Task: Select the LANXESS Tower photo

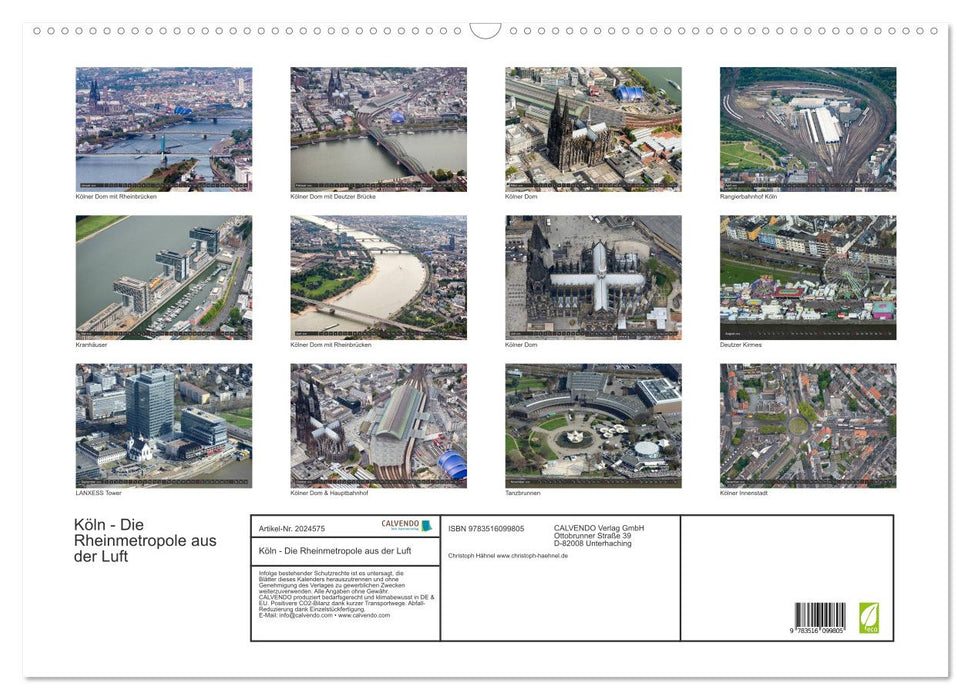Action: point(163,425)
